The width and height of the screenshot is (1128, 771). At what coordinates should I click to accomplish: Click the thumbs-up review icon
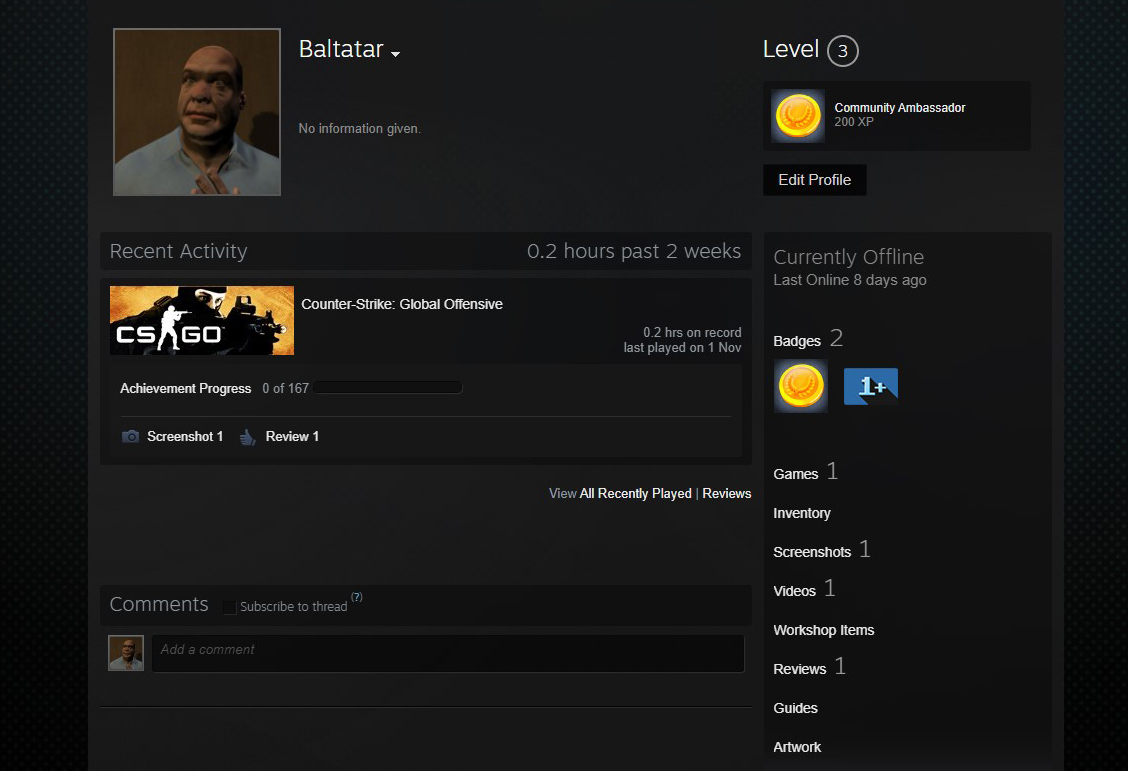click(x=247, y=437)
